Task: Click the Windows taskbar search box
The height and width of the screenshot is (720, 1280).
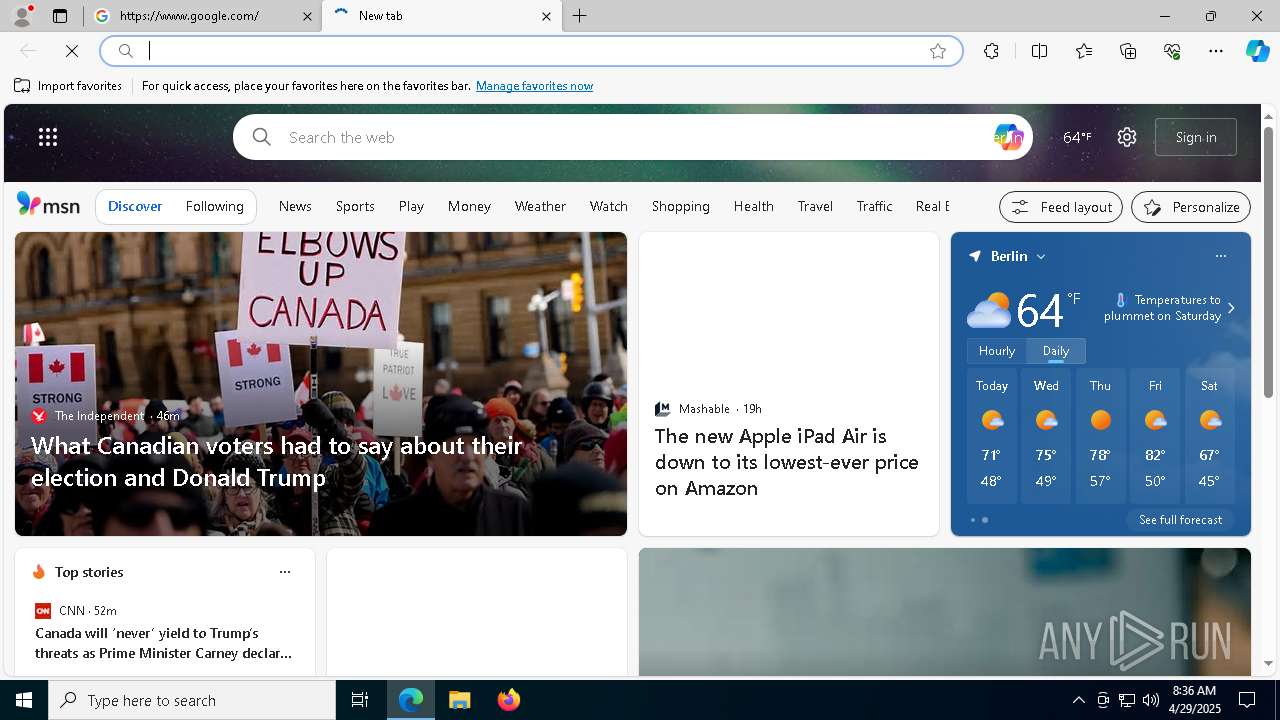Action: point(192,700)
